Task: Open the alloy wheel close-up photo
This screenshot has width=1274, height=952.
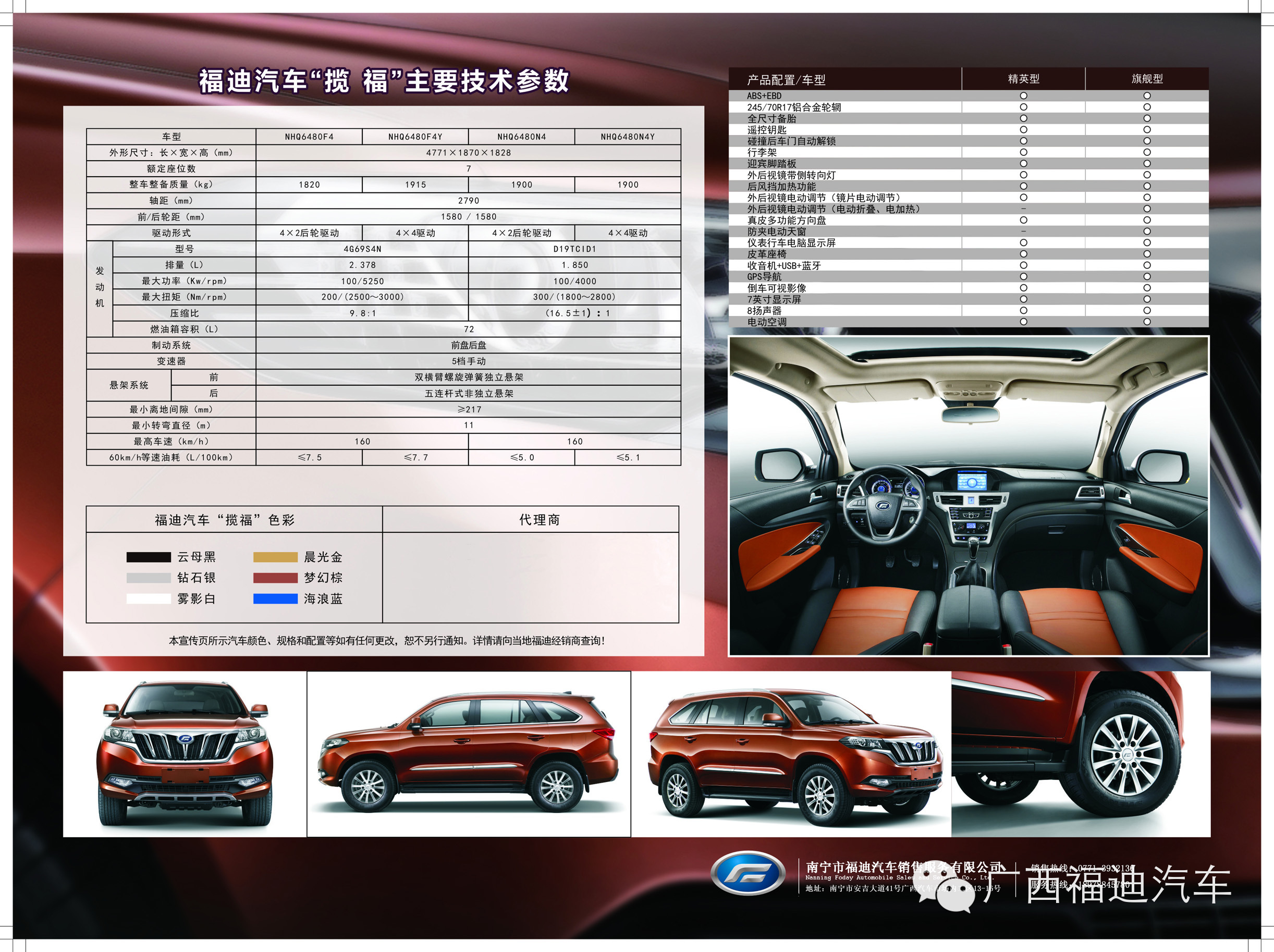Action: tap(1081, 754)
